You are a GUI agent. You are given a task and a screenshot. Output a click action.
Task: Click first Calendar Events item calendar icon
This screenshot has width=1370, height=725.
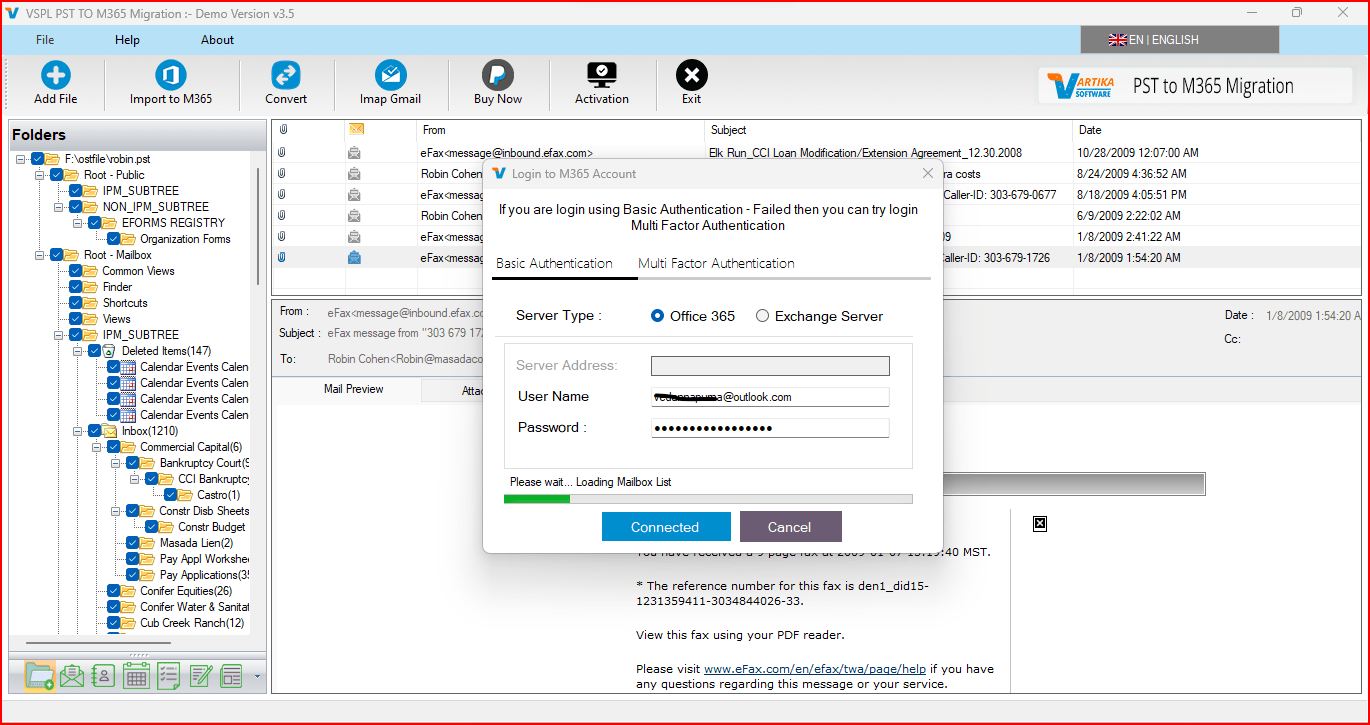click(128, 367)
